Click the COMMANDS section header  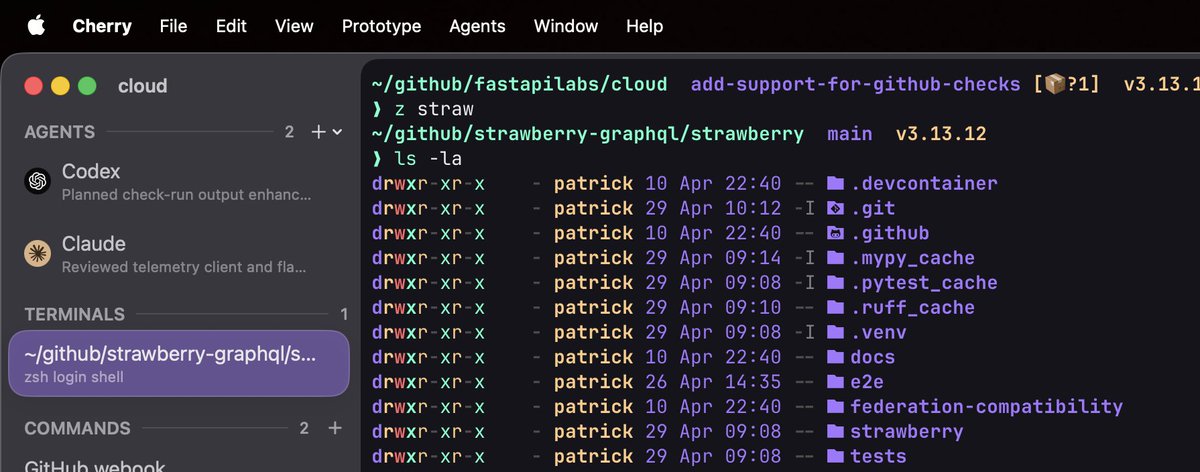(77, 428)
